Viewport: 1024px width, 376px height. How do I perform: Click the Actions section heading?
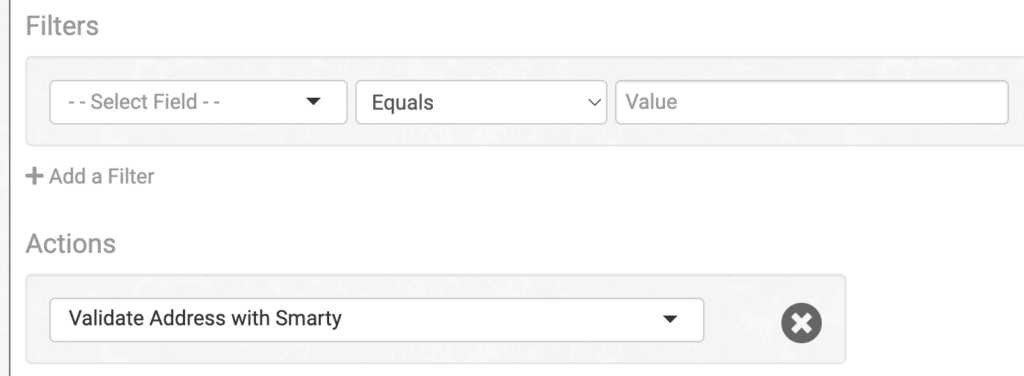pyautogui.click(x=71, y=243)
